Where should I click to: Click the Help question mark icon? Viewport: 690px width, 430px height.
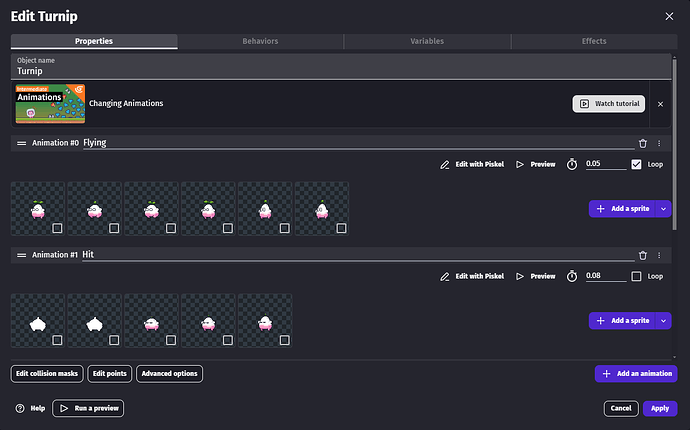[x=20, y=408]
